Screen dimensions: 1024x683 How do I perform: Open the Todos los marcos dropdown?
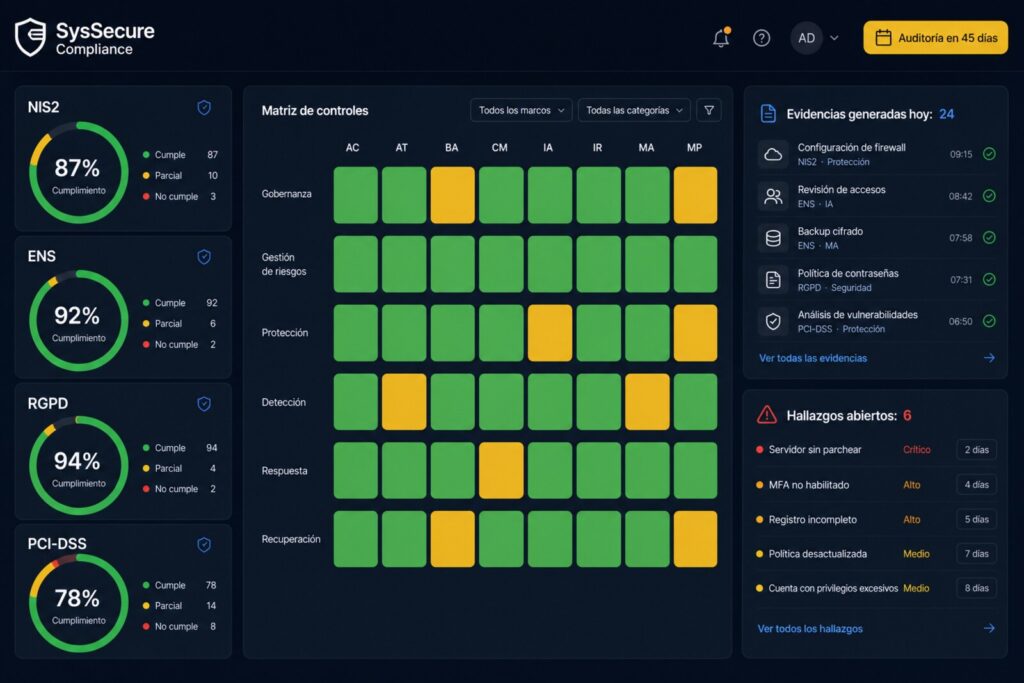tap(521, 110)
